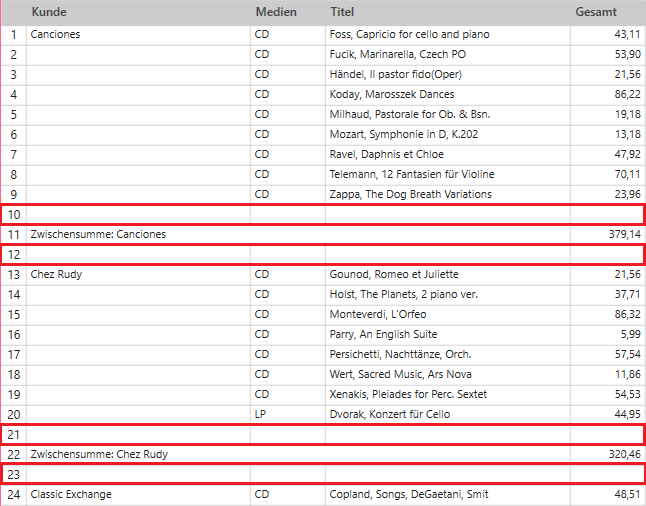The height and width of the screenshot is (506, 646).
Task: Select the Canciones customer cell
Action: [138, 35]
